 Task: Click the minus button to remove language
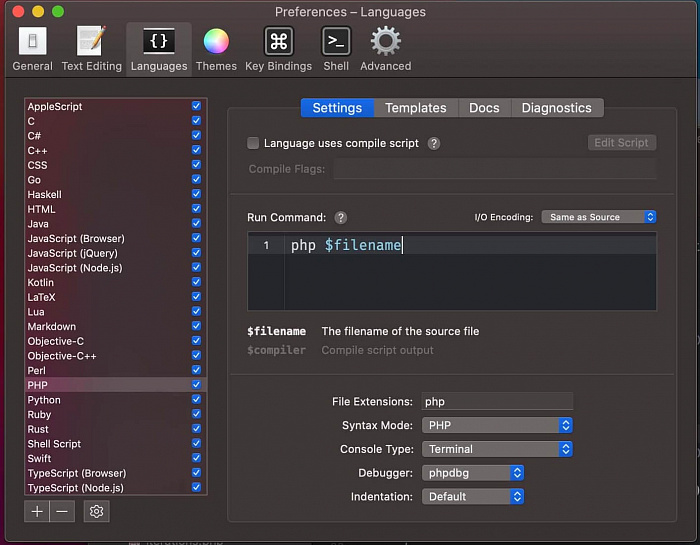click(x=62, y=511)
